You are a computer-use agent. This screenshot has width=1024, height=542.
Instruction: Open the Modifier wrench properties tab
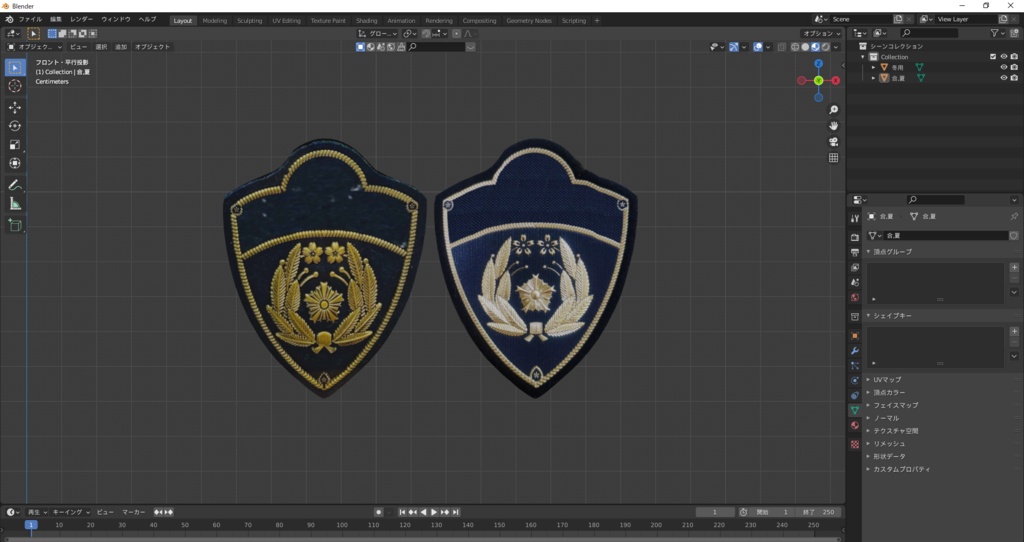pos(854,351)
